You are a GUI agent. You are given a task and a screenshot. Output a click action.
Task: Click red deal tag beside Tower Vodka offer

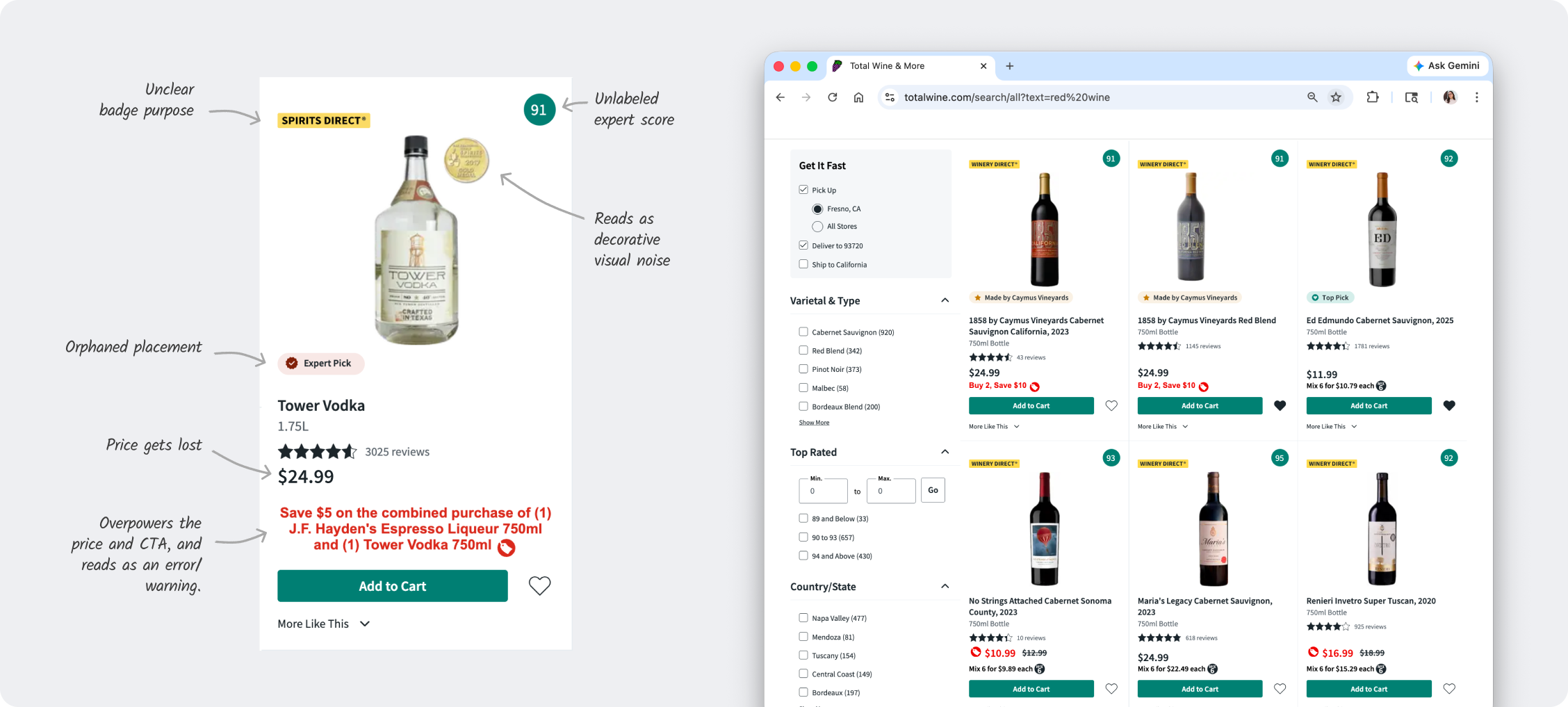[x=507, y=548]
